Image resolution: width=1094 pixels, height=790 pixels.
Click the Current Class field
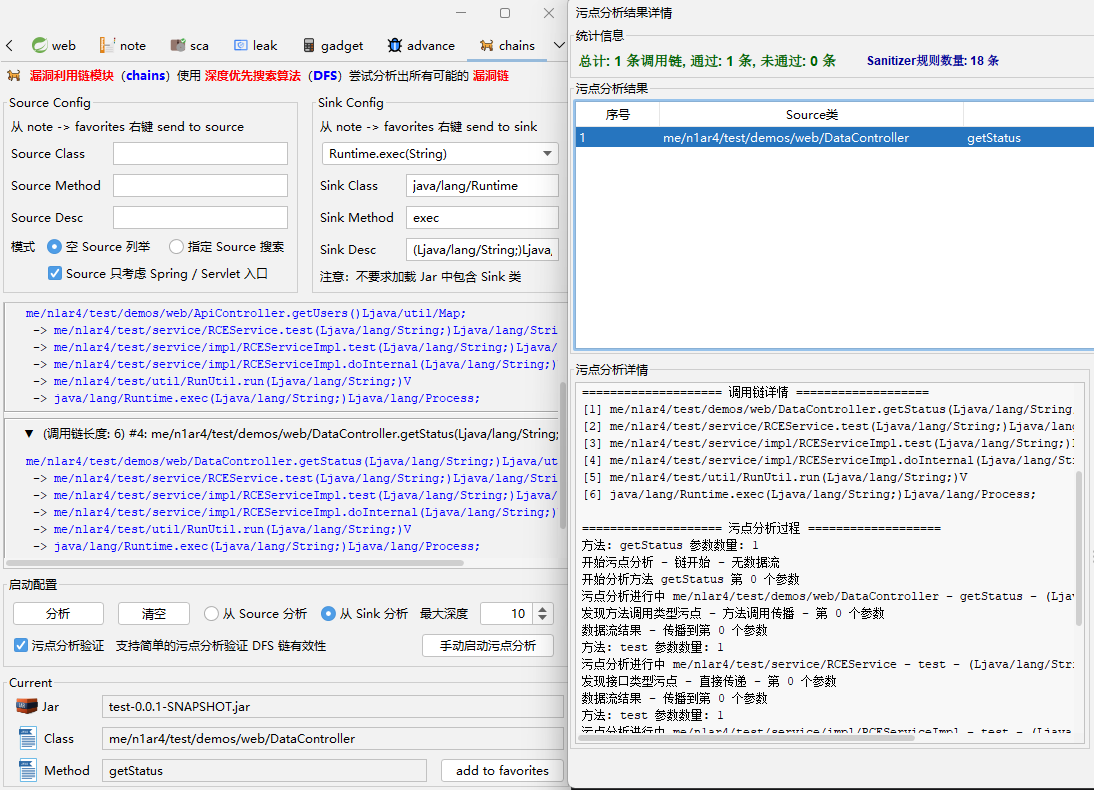click(332, 738)
